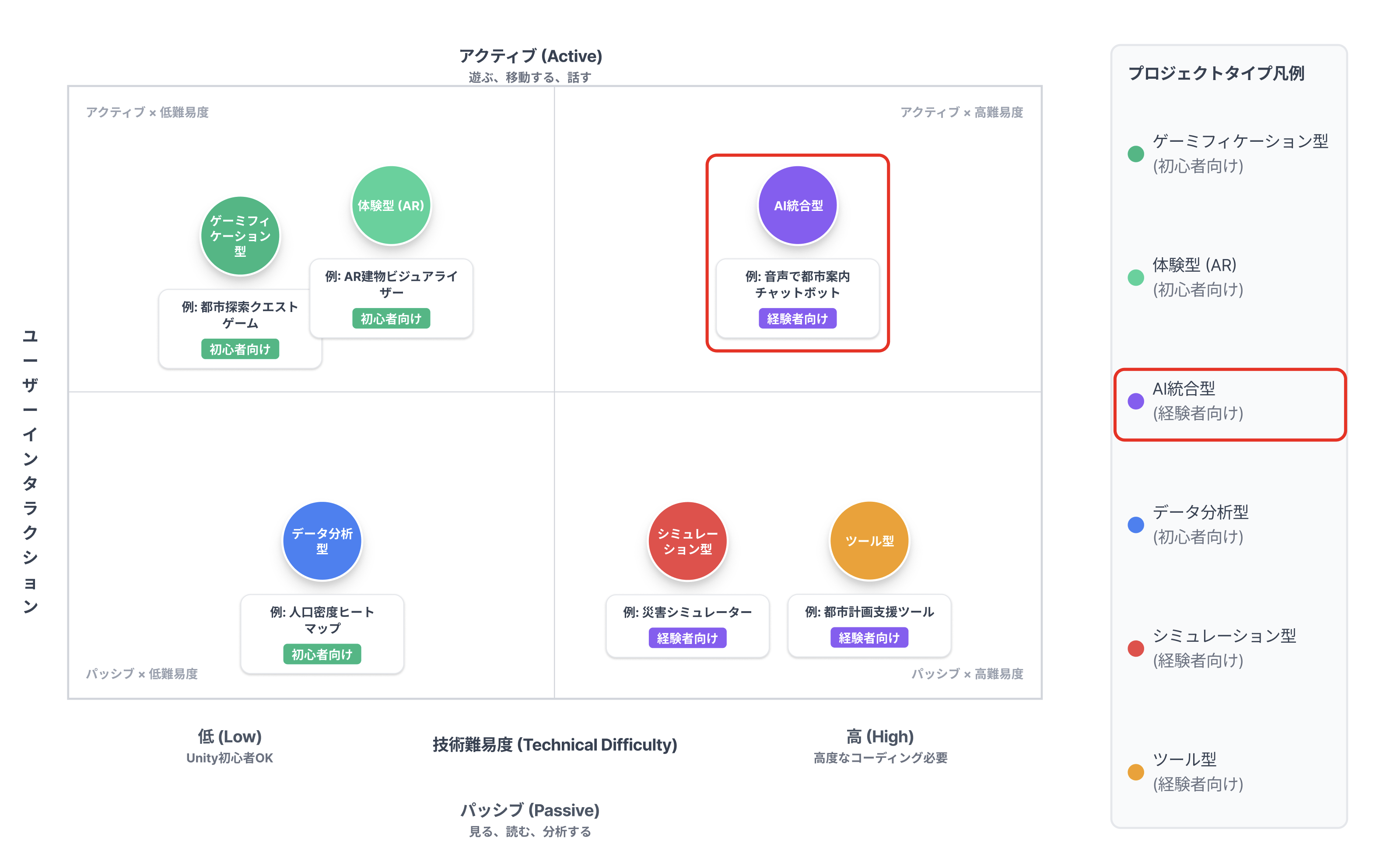Click the blue データ分析型 legend dot

coord(1135,525)
